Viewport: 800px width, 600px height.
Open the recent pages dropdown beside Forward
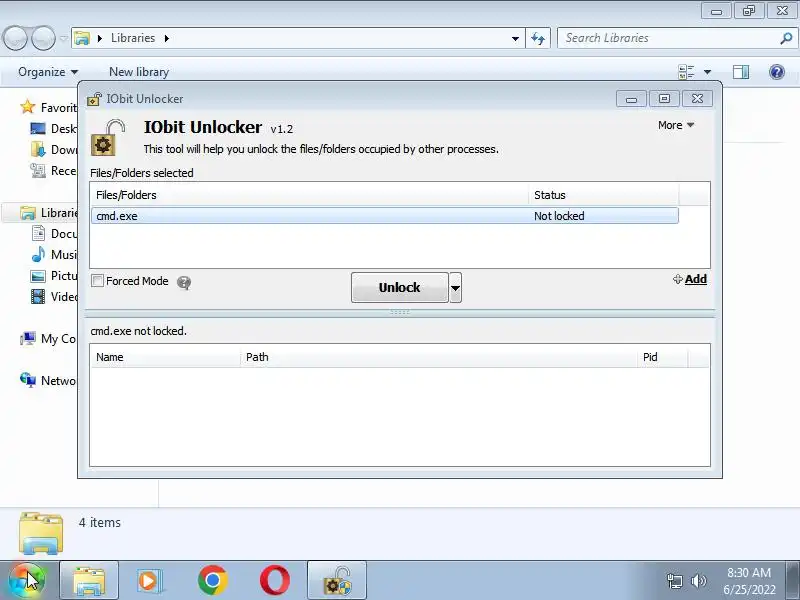pyautogui.click(x=63, y=38)
